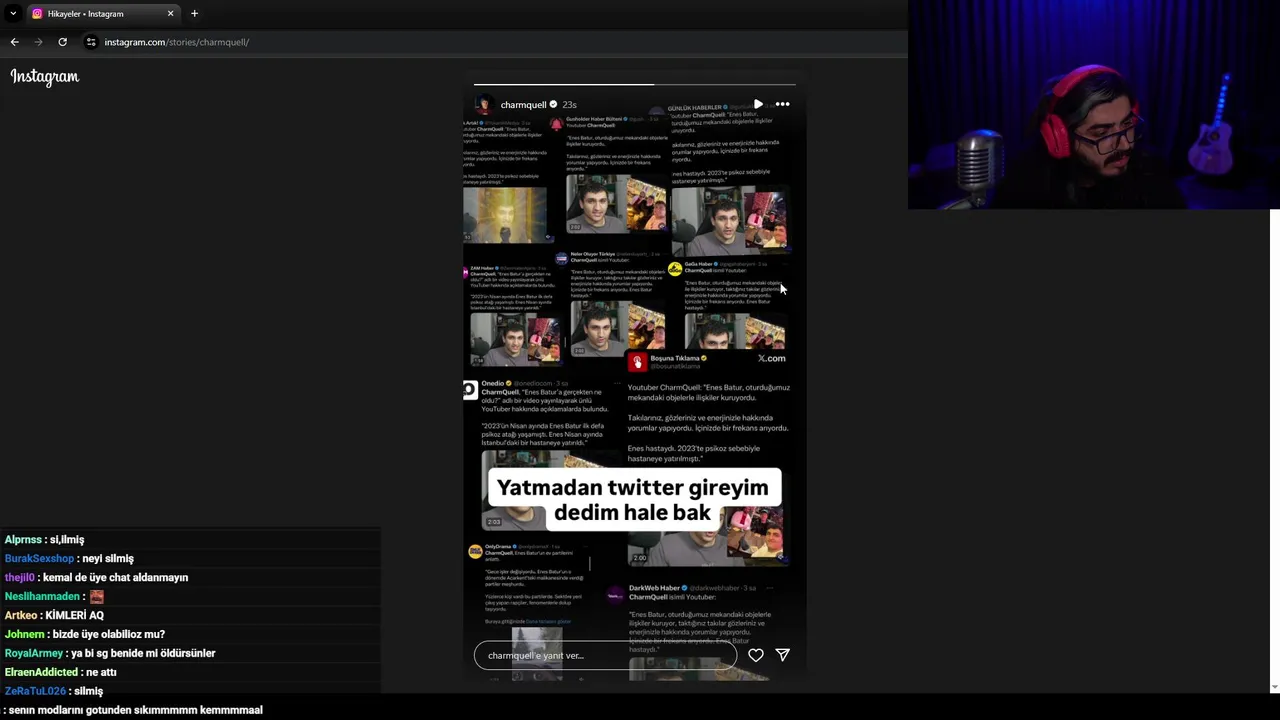Click the BurakSexshop username in chat

coord(39,559)
